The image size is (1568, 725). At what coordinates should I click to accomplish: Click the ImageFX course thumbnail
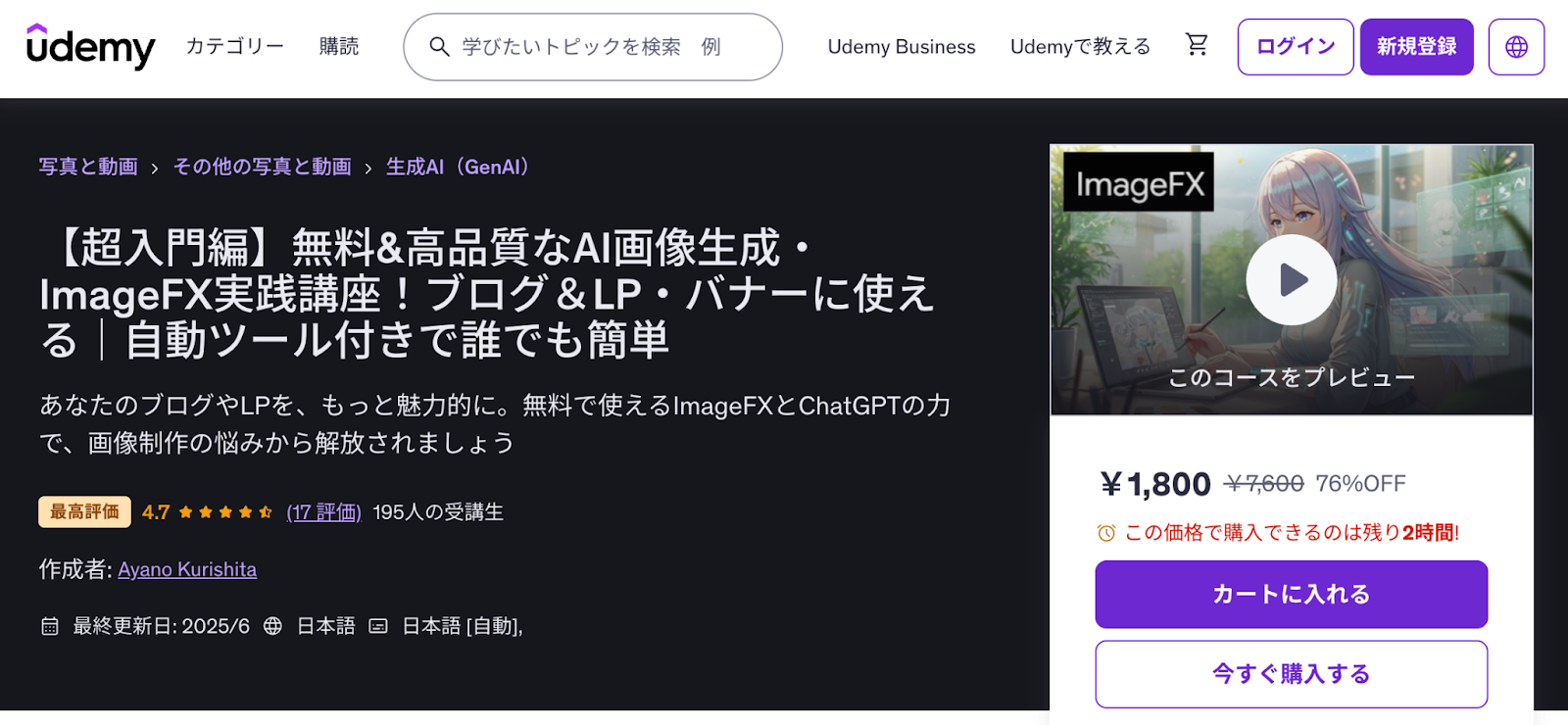click(x=1291, y=279)
